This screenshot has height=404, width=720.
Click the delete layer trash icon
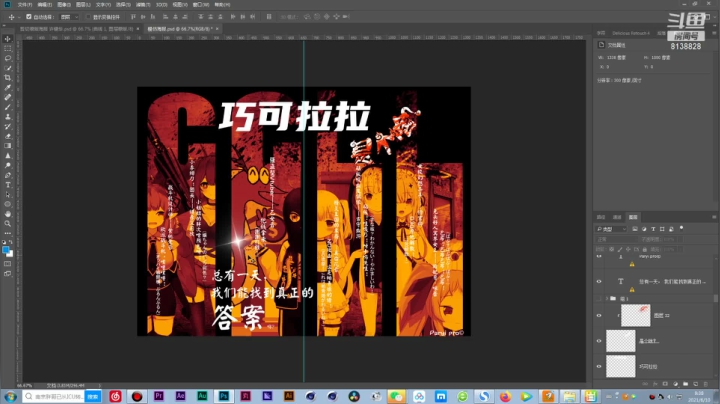pyautogui.click(x=706, y=384)
